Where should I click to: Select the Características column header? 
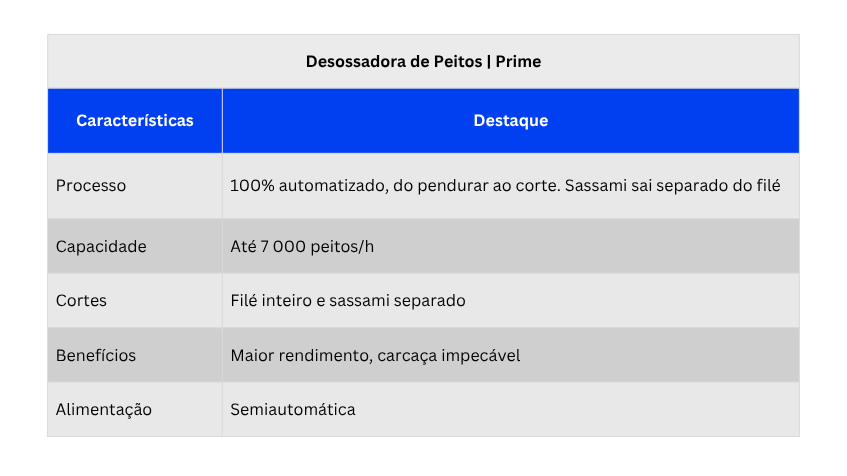pyautogui.click(x=135, y=120)
